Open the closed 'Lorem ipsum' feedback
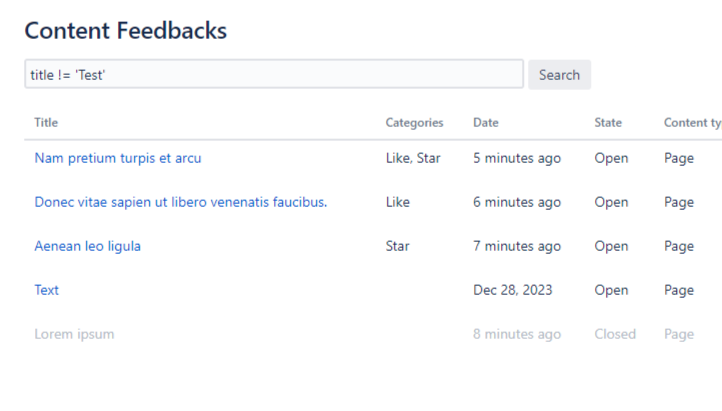The width and height of the screenshot is (722, 411). tap(75, 334)
